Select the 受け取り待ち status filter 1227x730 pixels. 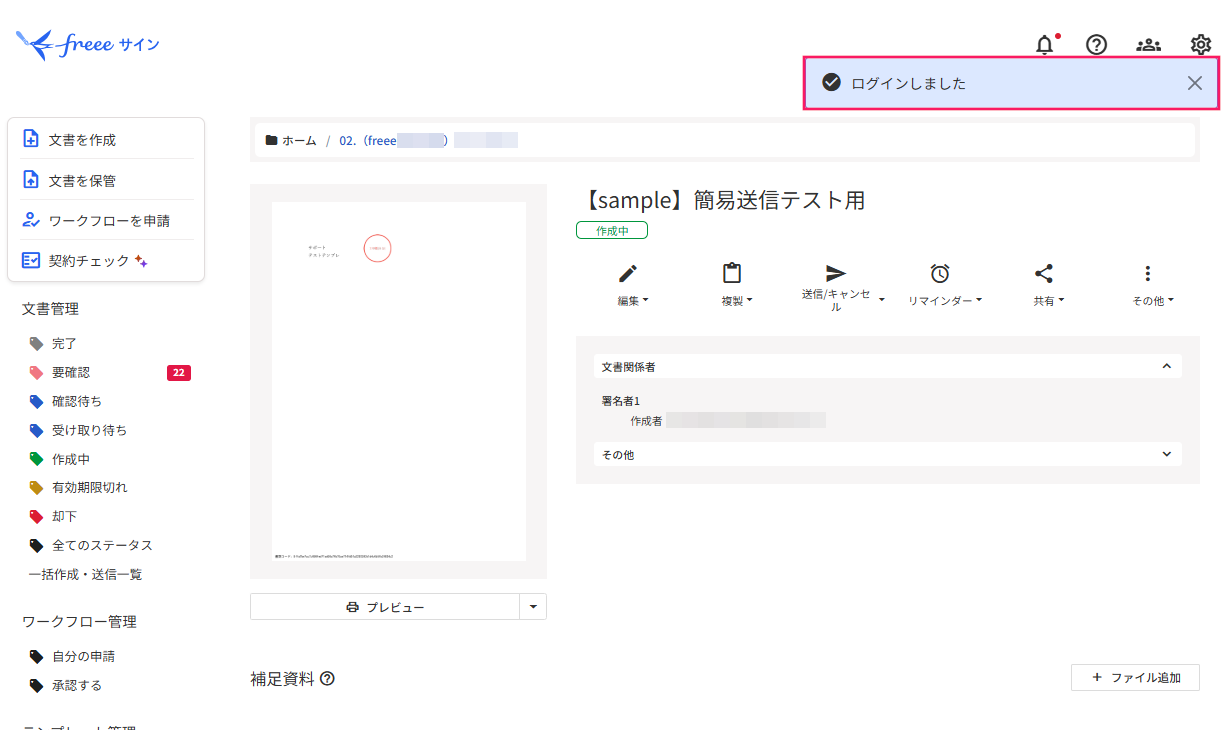point(88,430)
